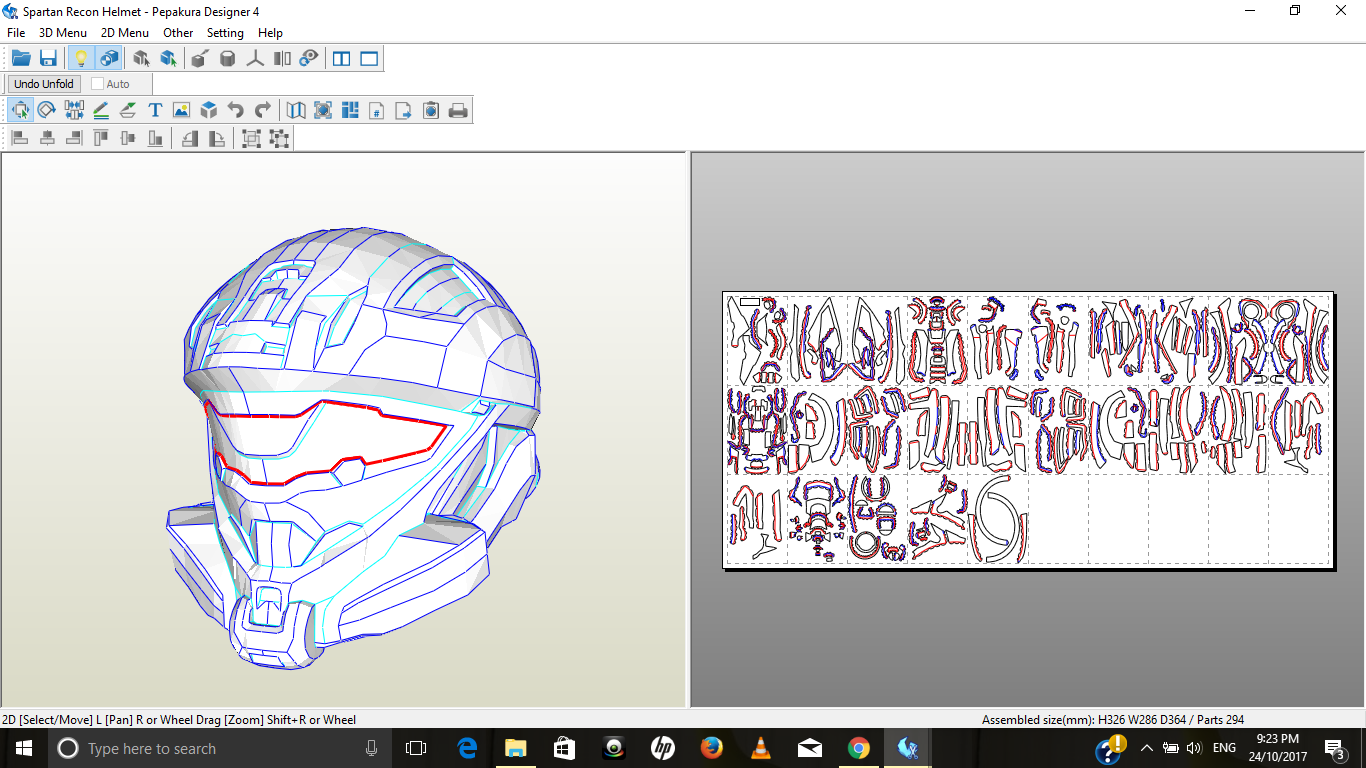Select the blue cube with green cursor tool
1366x768 pixels.
[x=169, y=58]
